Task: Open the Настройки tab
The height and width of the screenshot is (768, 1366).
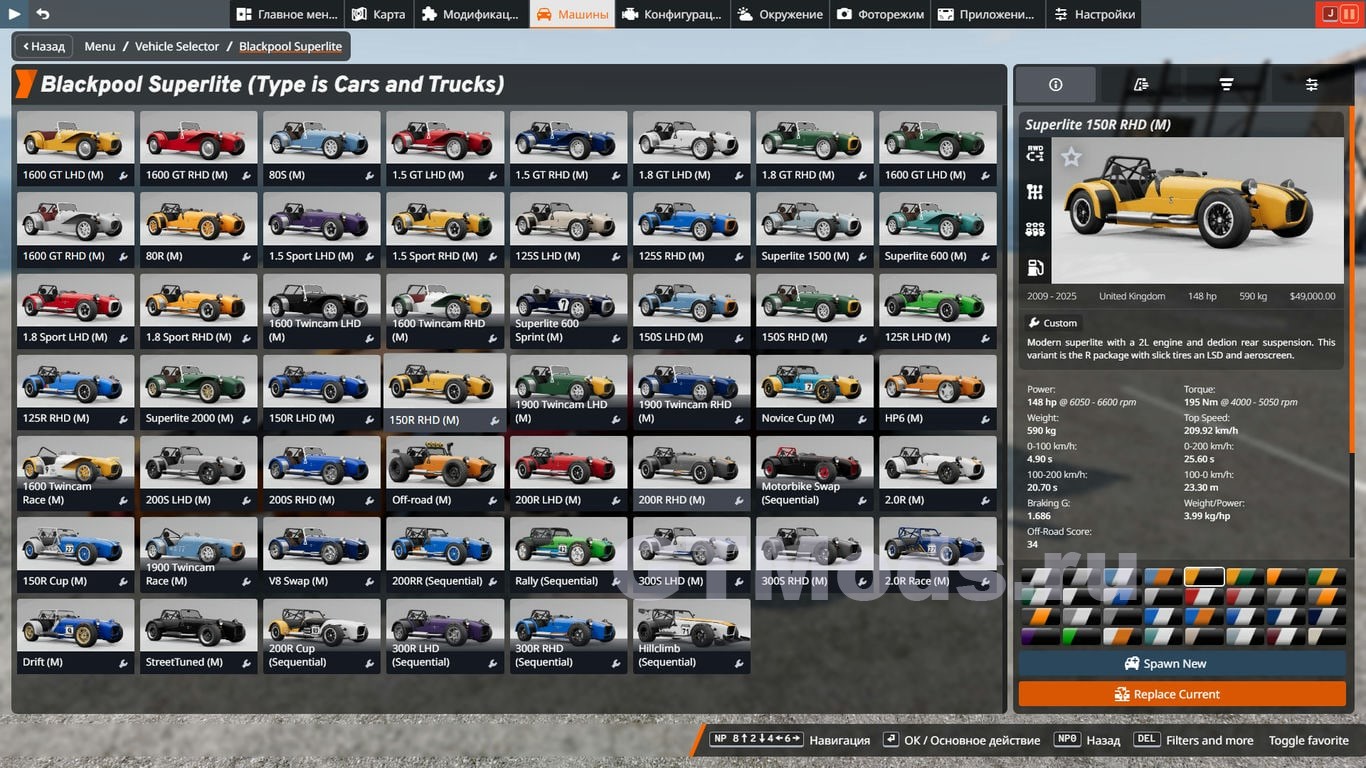Action: [1094, 14]
